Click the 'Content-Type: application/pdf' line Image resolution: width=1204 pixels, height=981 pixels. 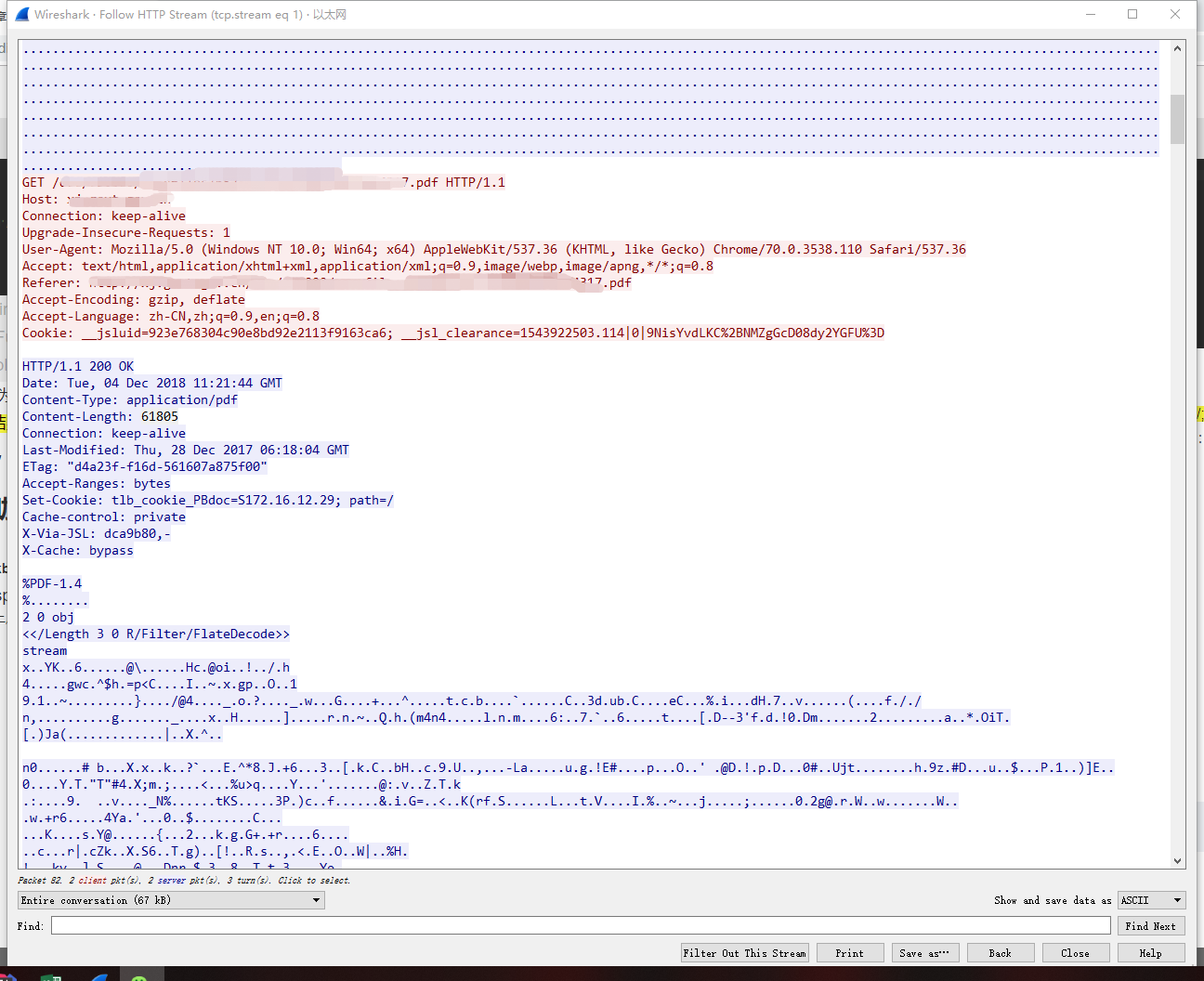click(130, 399)
